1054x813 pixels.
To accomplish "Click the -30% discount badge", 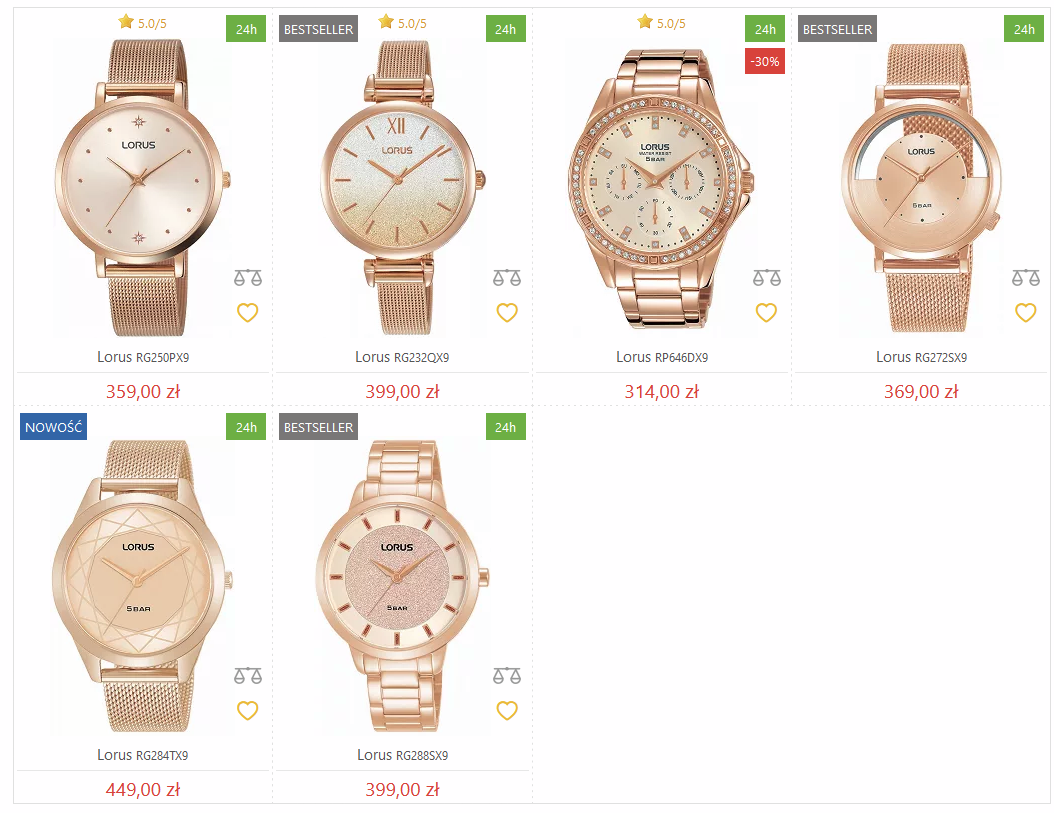I will click(765, 61).
